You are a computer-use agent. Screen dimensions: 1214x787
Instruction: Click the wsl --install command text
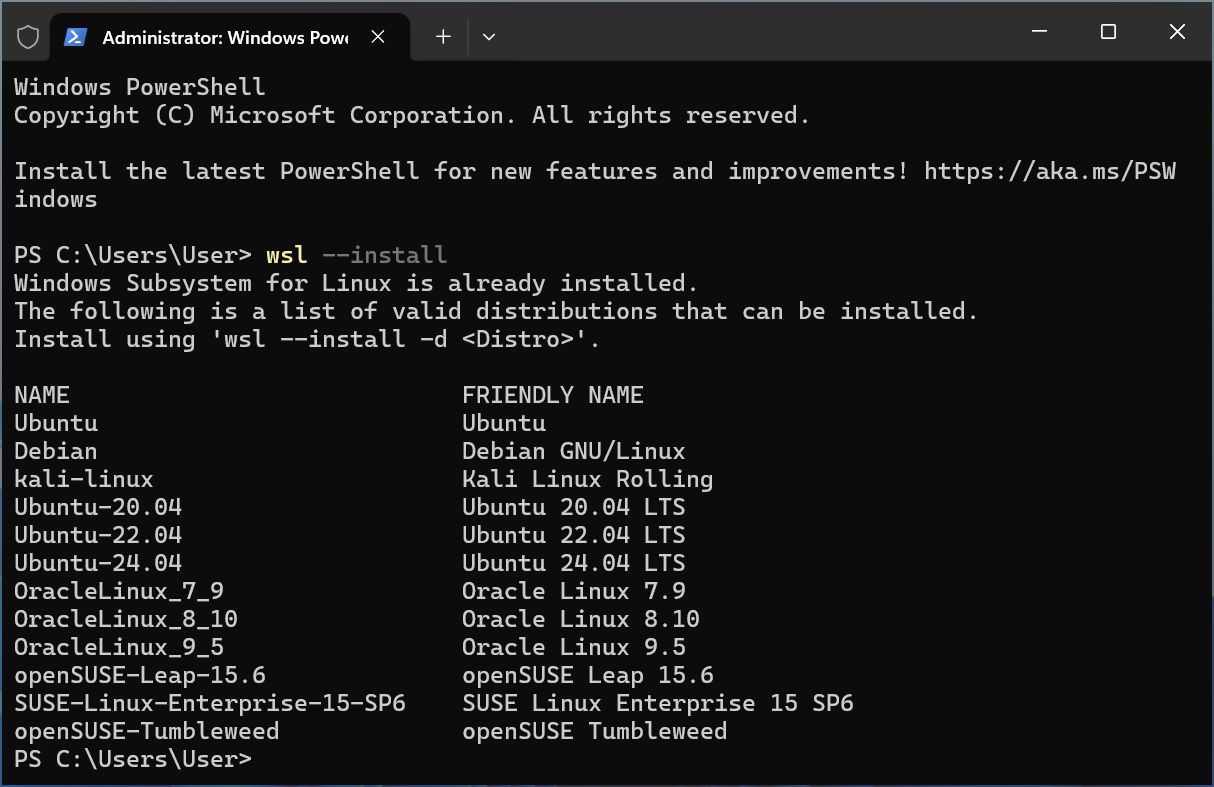pyautogui.click(x=355, y=255)
